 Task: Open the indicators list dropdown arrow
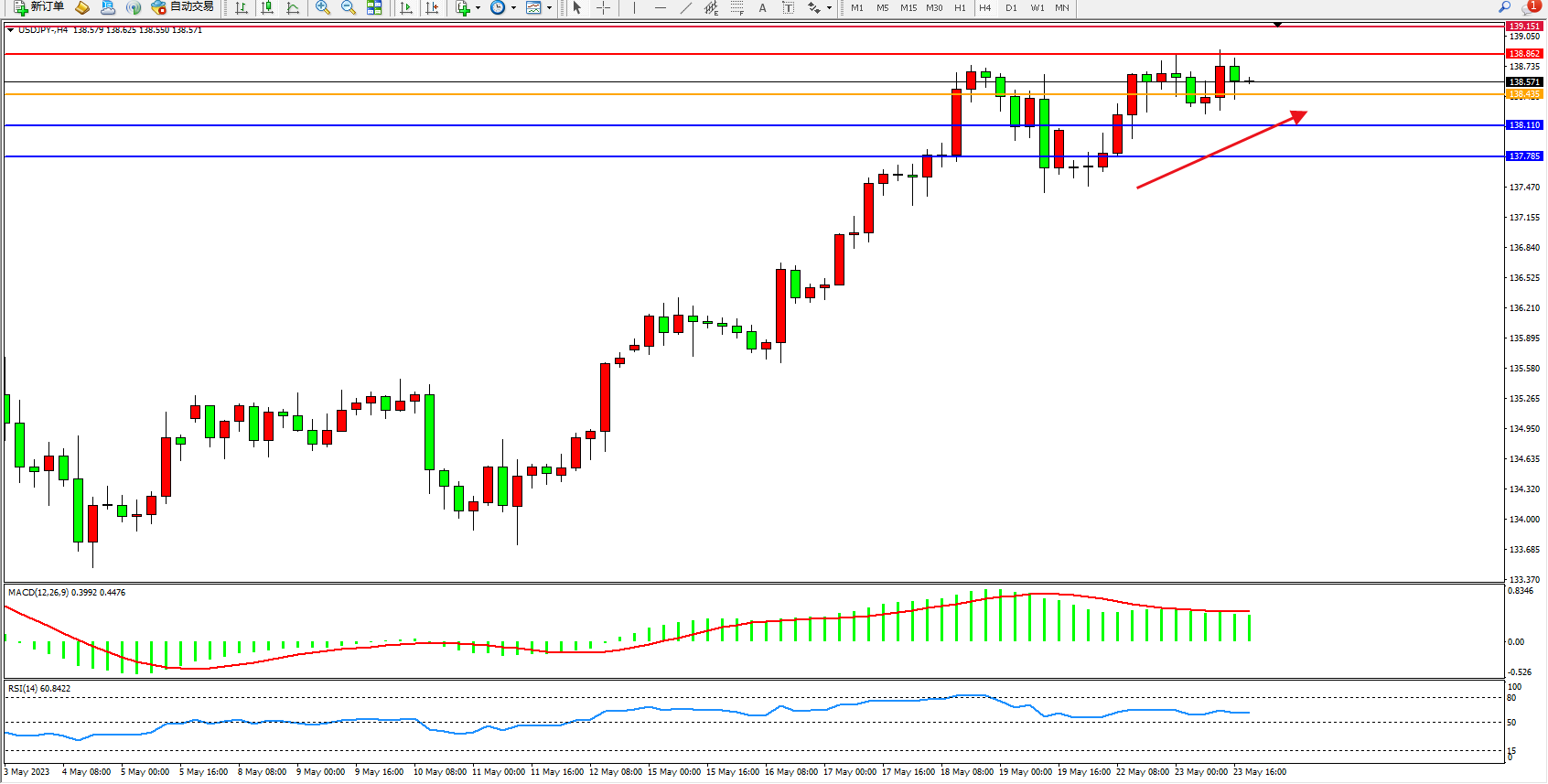[478, 7]
